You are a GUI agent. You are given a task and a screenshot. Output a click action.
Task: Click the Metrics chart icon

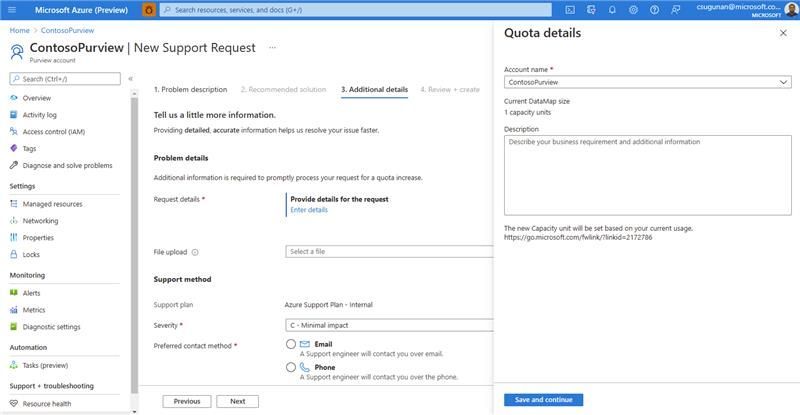(x=14, y=310)
